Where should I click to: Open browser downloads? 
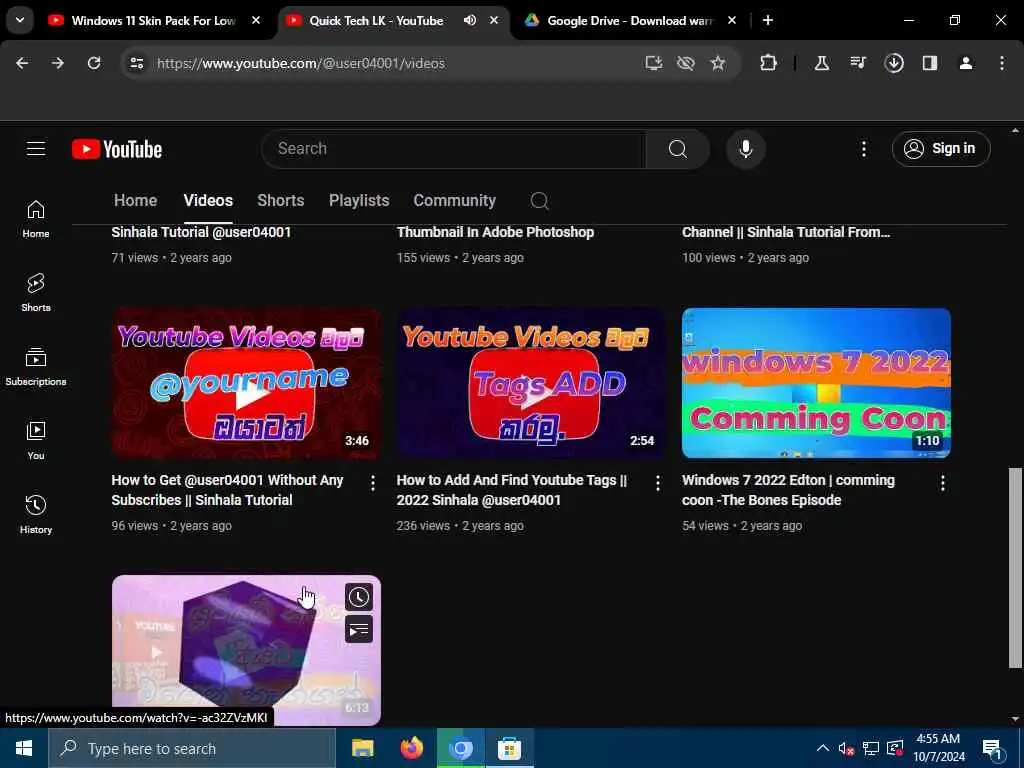[894, 63]
